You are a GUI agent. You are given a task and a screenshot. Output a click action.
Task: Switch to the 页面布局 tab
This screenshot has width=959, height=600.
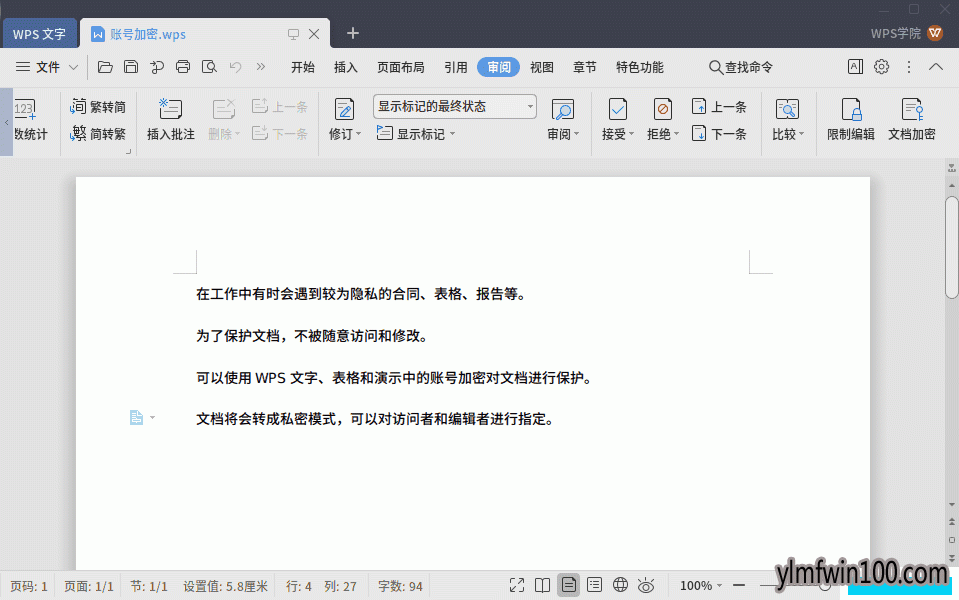coord(401,67)
